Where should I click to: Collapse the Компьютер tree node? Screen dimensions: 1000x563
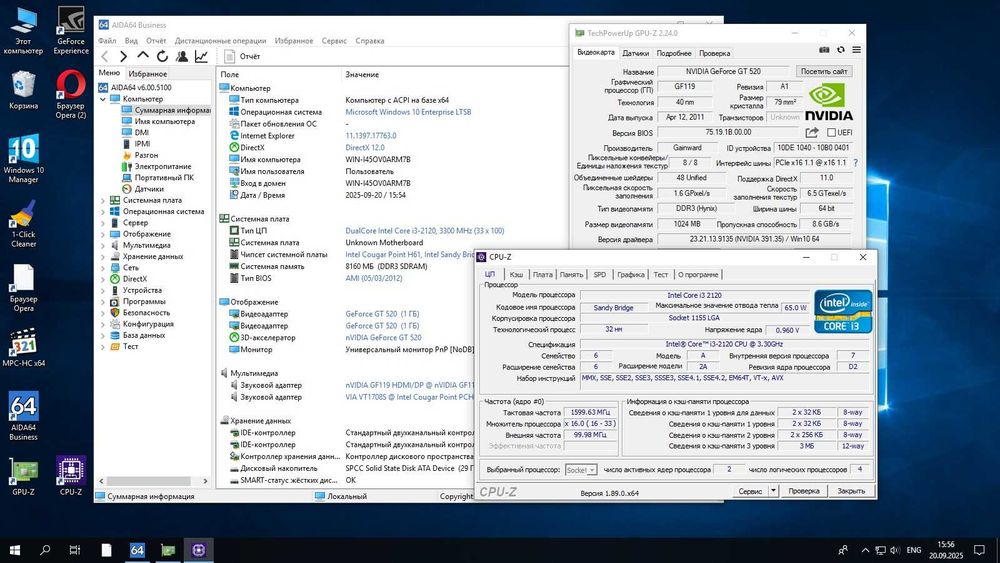tap(103, 99)
